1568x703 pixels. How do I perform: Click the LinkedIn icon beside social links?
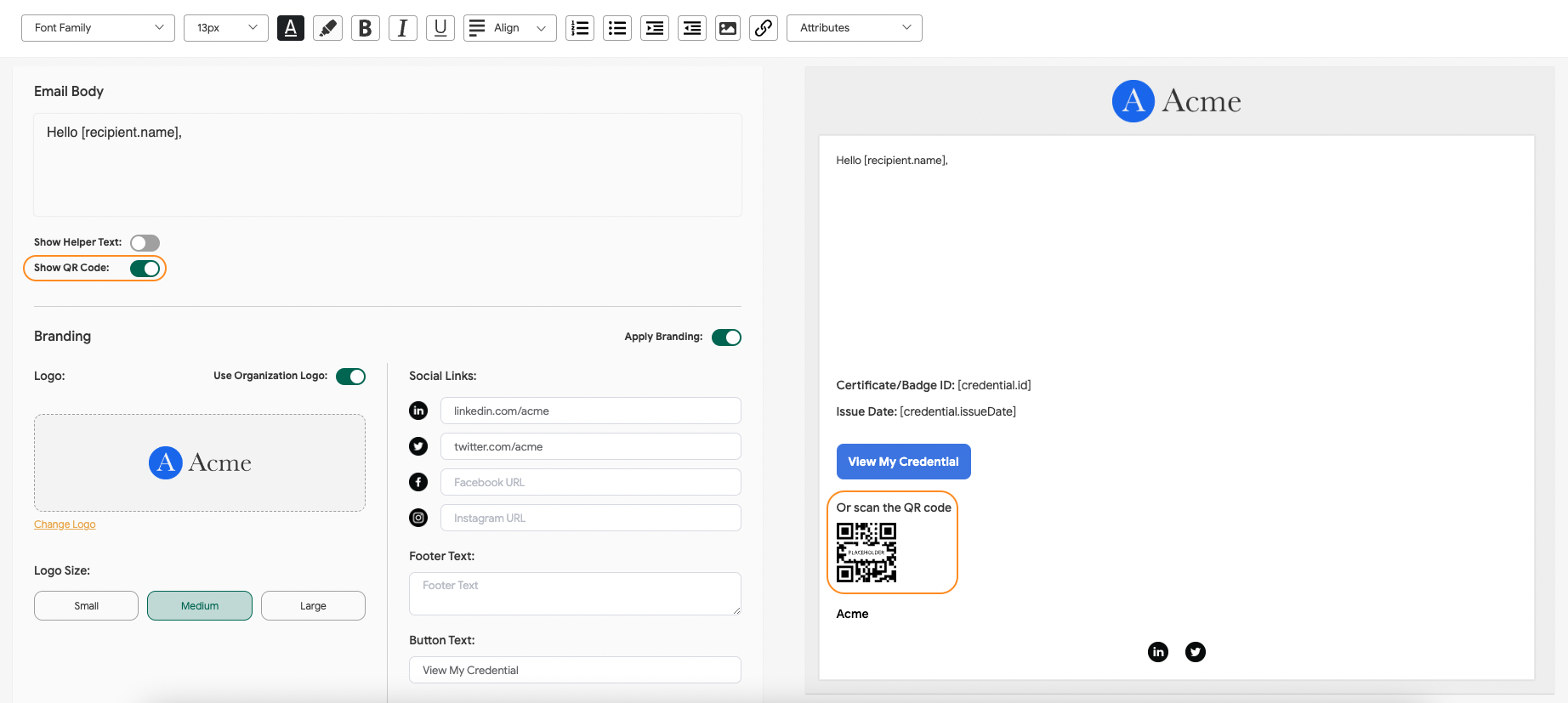click(x=418, y=411)
